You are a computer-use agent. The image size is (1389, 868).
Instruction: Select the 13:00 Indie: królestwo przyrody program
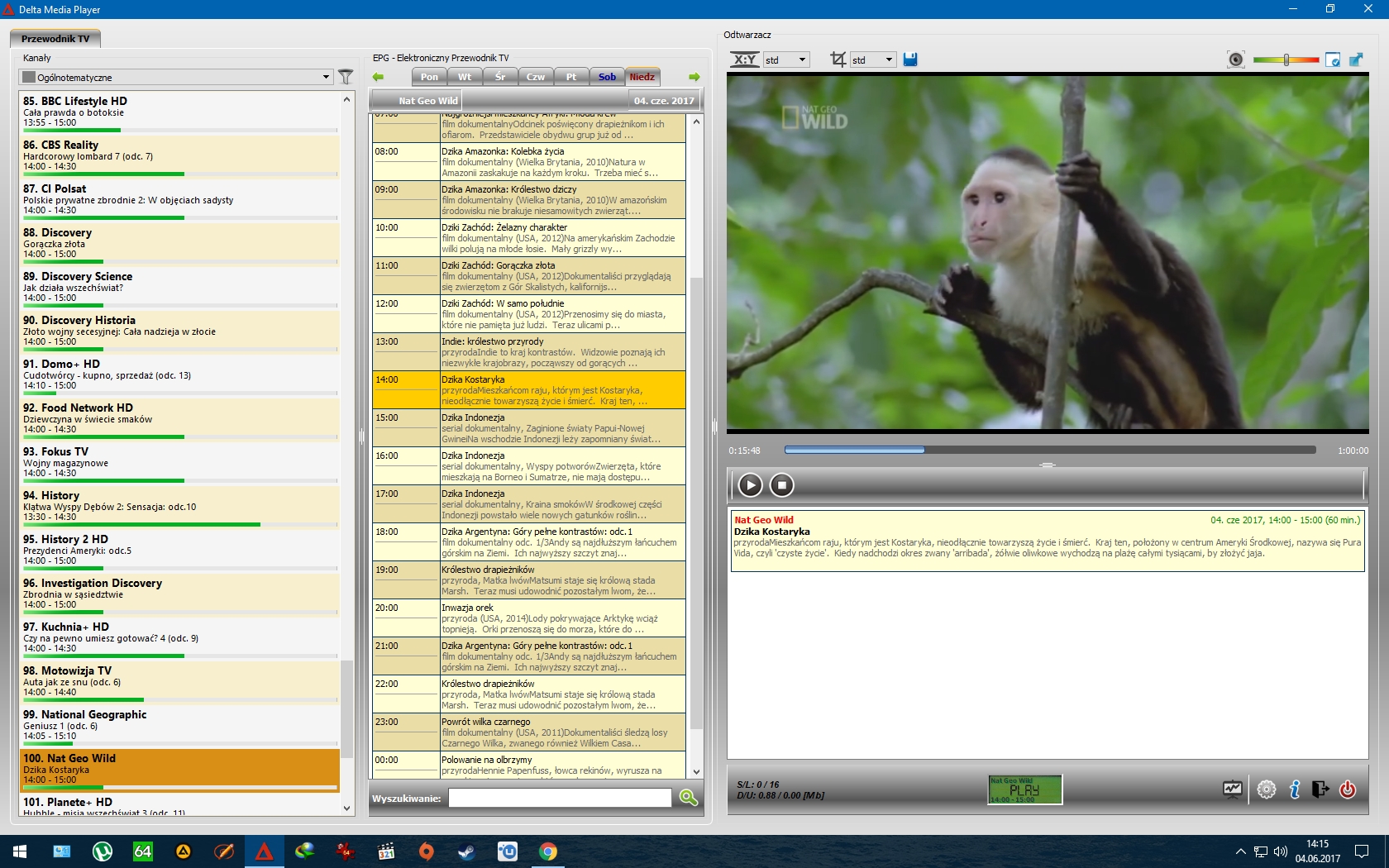[x=529, y=352]
